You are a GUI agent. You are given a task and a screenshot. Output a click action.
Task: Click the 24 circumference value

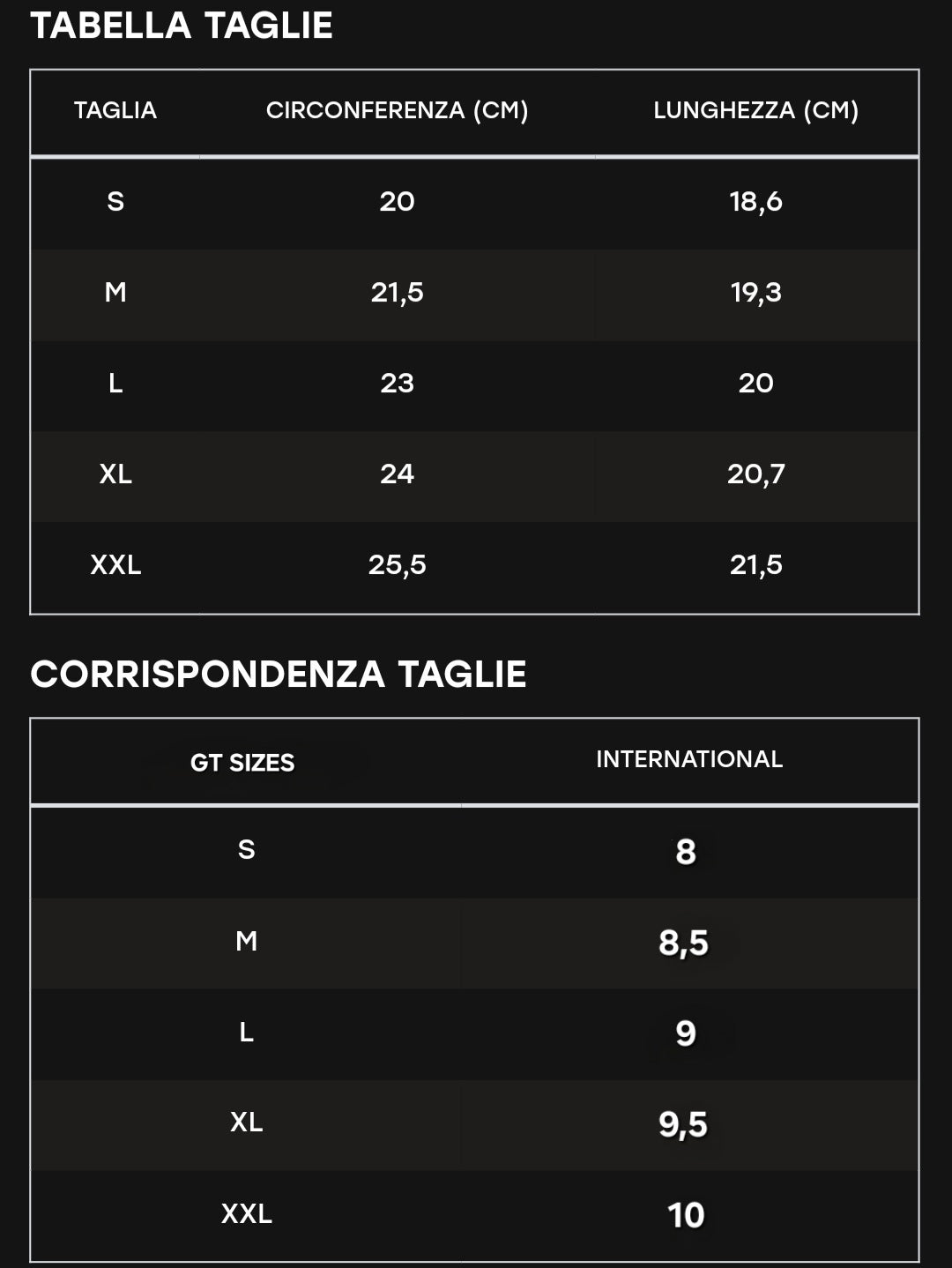tap(397, 474)
